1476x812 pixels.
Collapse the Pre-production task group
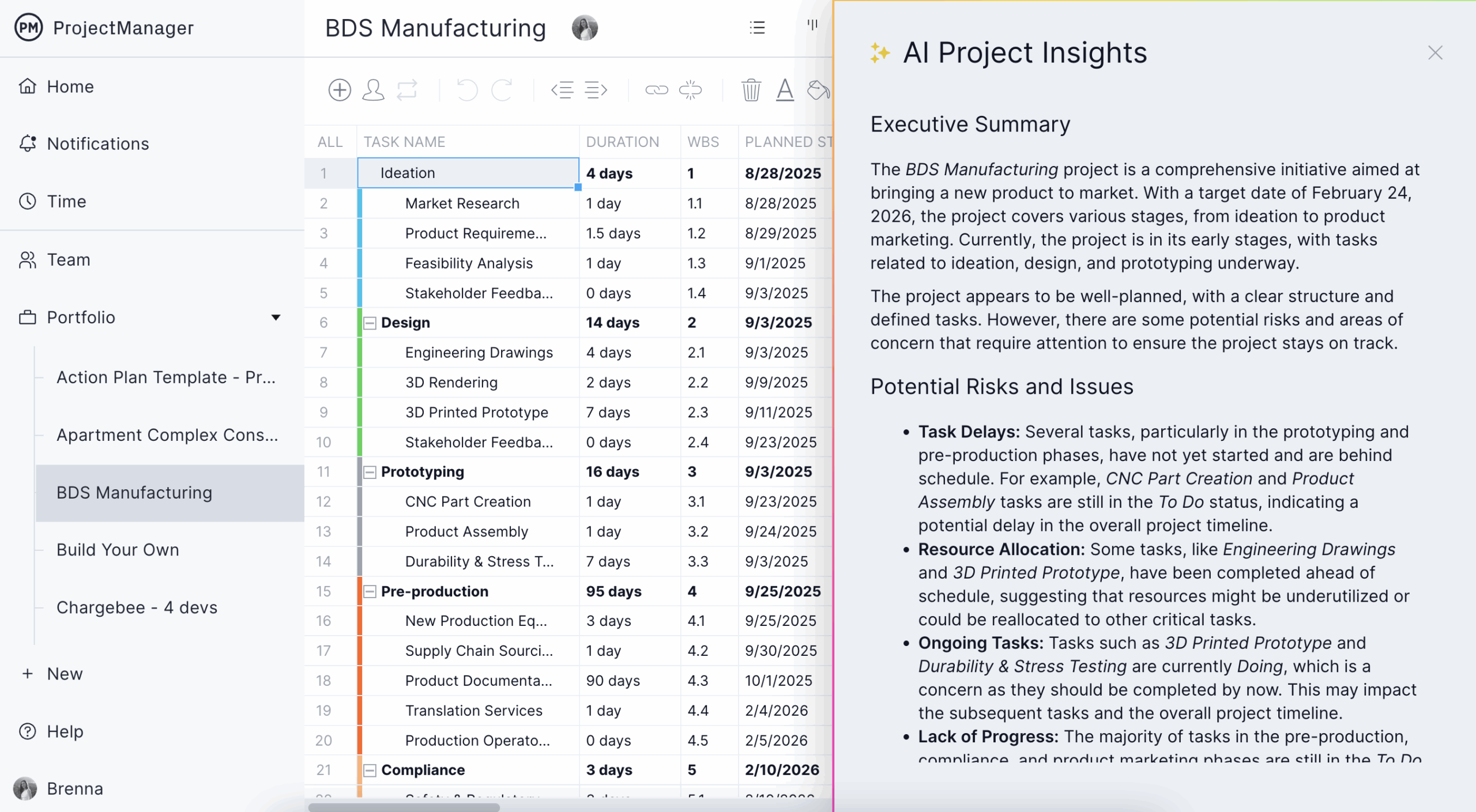click(370, 591)
